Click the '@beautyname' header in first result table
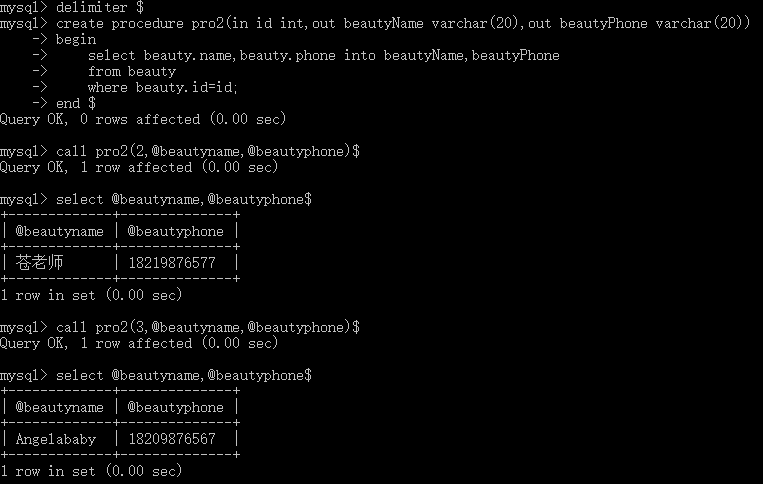763x484 pixels. (x=59, y=231)
